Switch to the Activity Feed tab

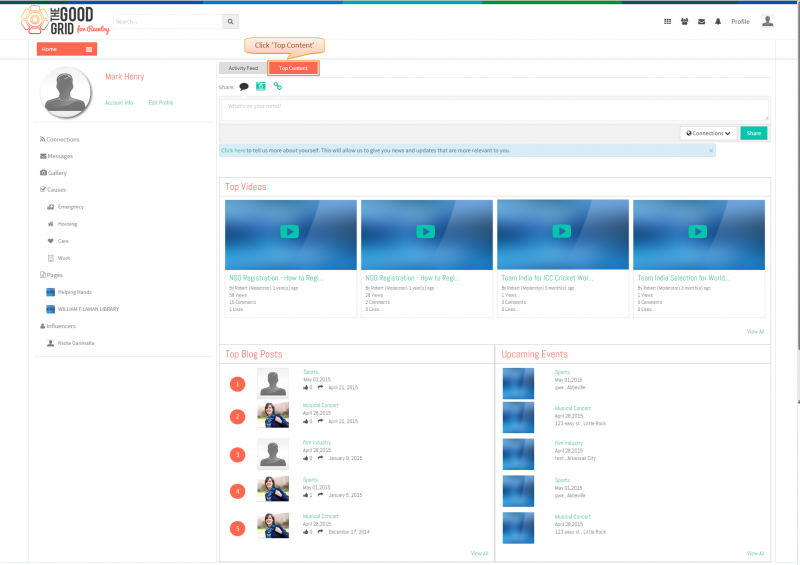[243, 68]
